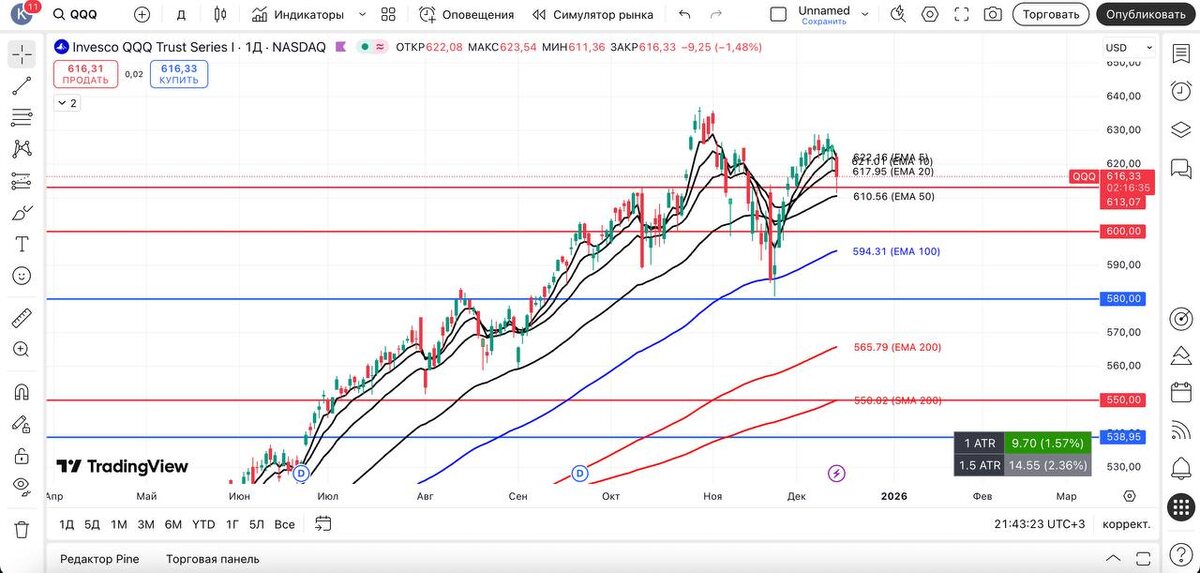1200x573 pixels.
Task: Open go to date calendar icon
Action: point(323,523)
